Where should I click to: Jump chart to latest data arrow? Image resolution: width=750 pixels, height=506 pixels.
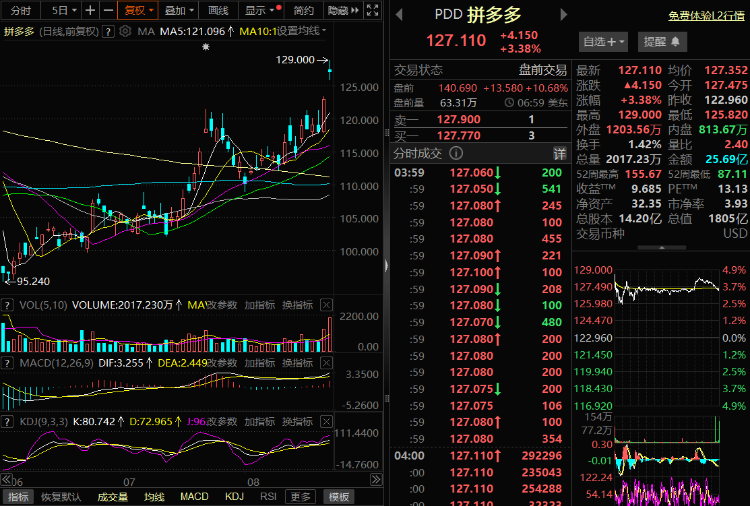click(x=376, y=479)
